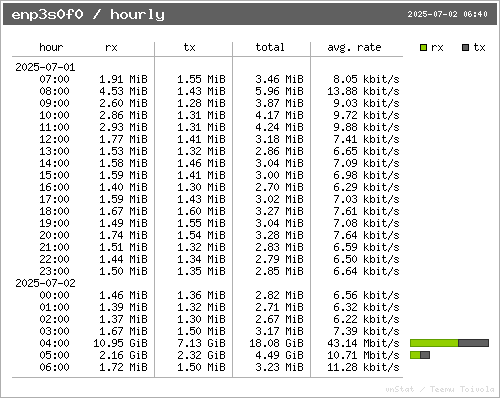Click total value 18.08 GiB
This screenshot has height=398, width=500.
point(276,343)
